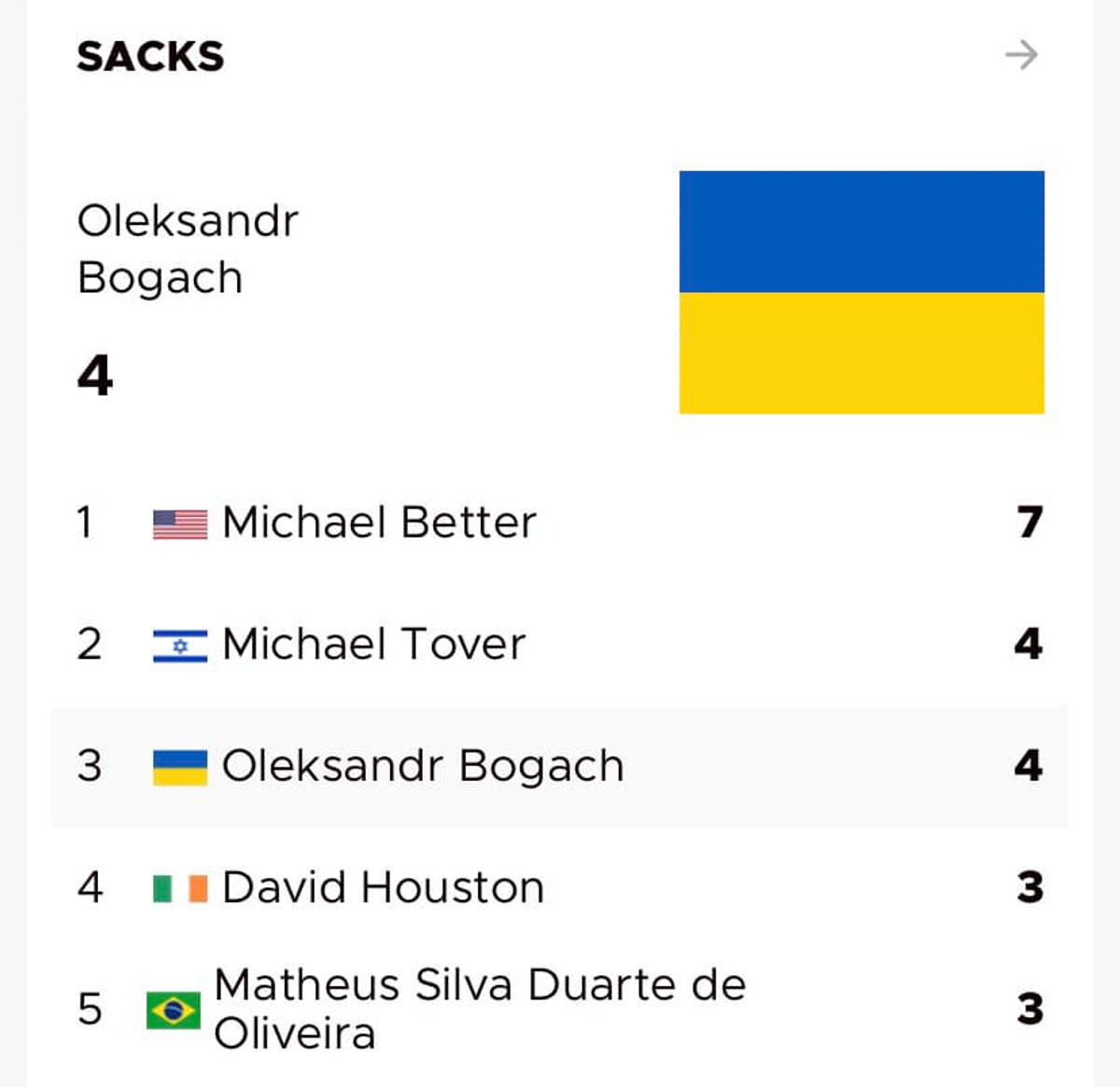Click the small USA flag icon
Screen dimensions: 1120x1087
(x=180, y=523)
